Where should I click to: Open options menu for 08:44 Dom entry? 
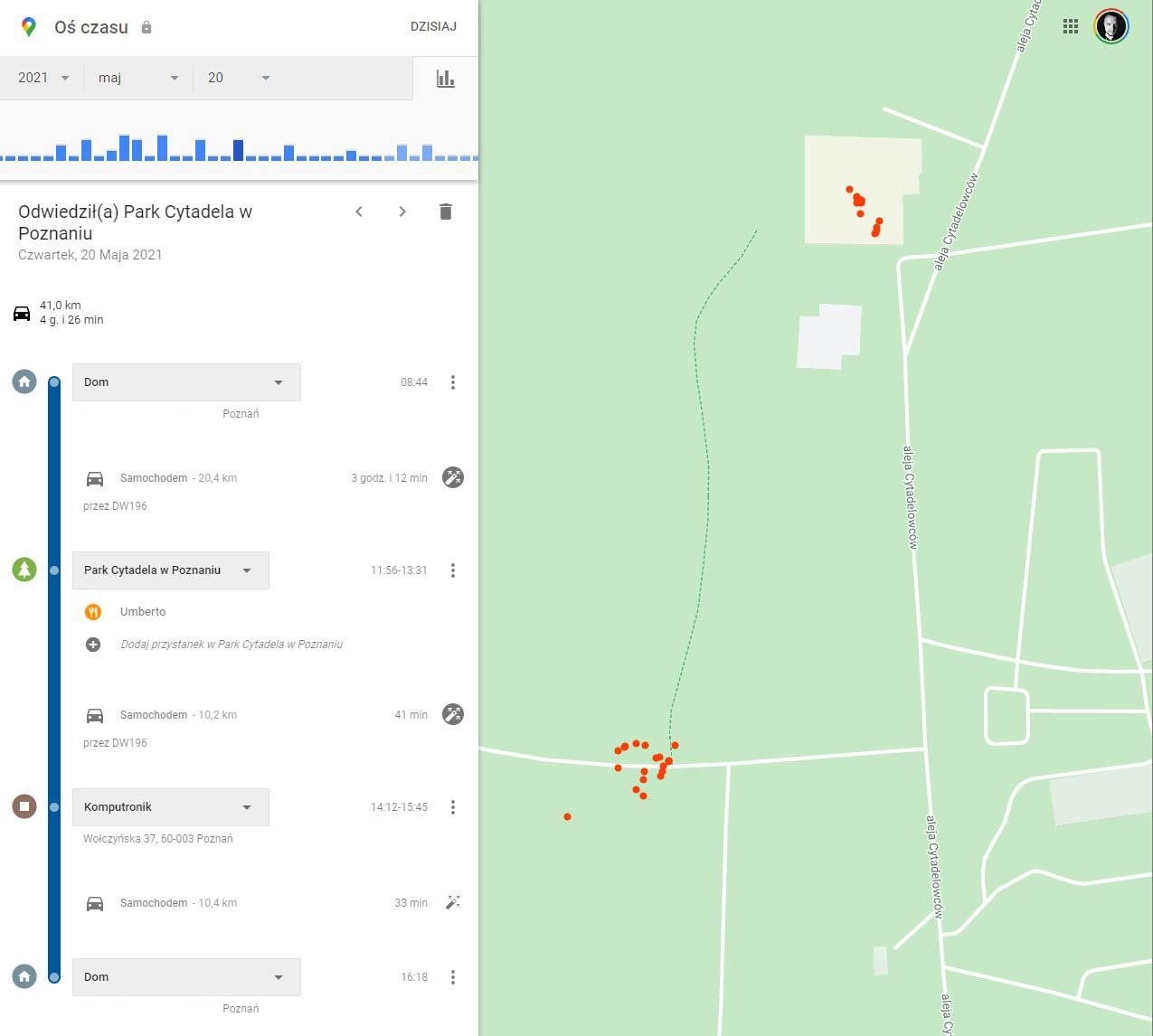453,382
